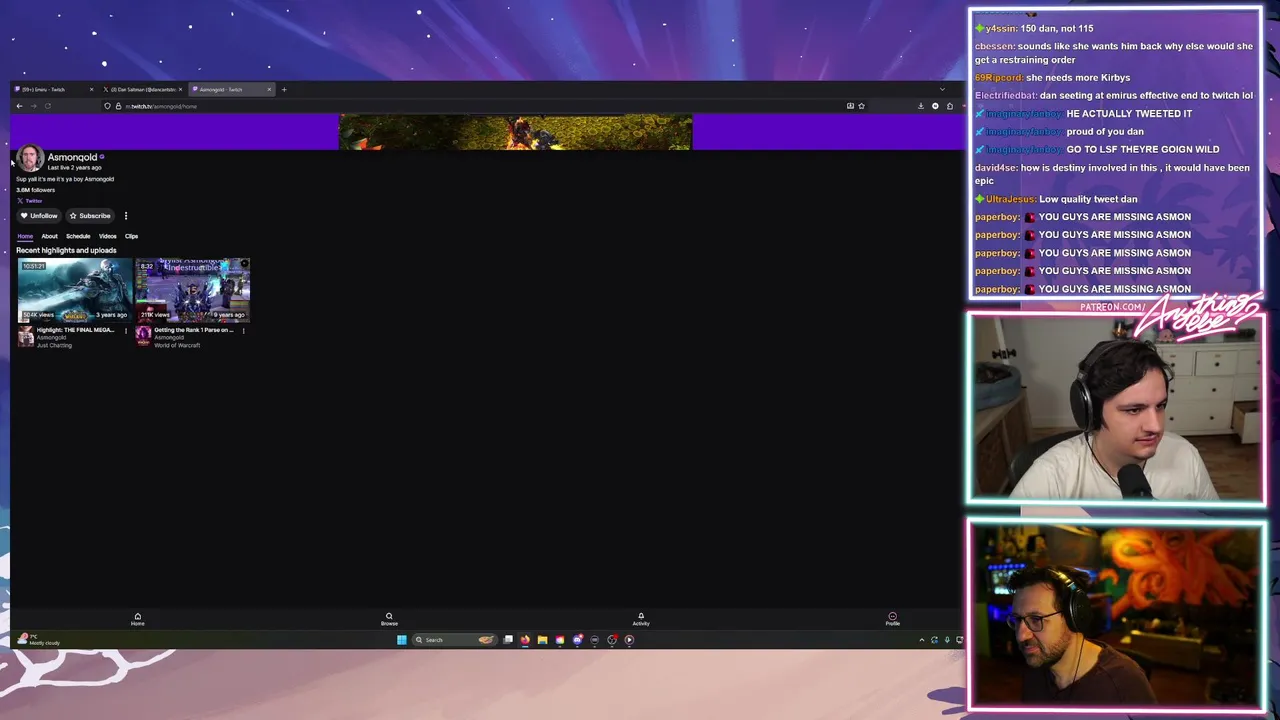Go back with the browser back arrow

point(19,106)
